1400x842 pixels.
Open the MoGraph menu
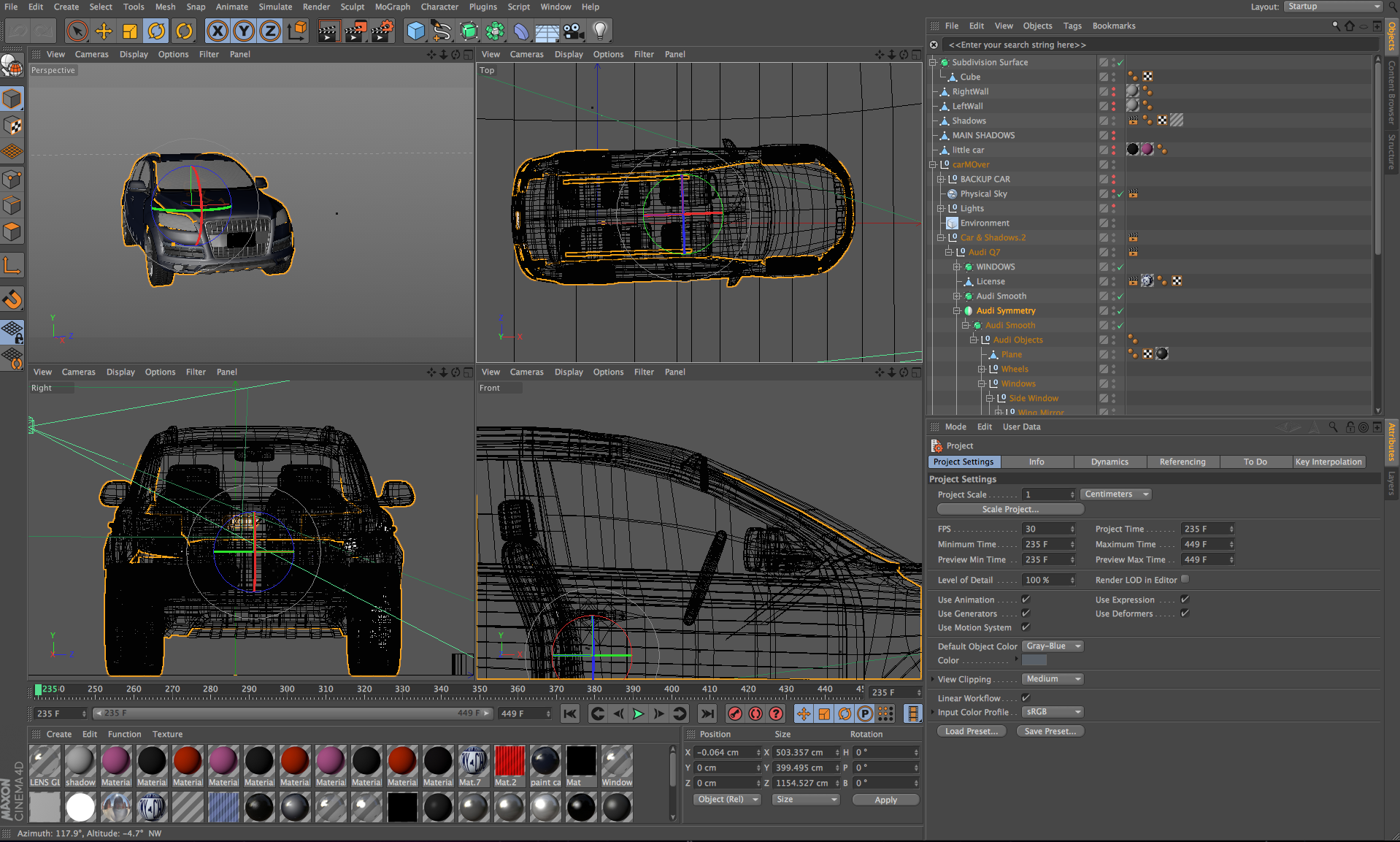tap(393, 7)
